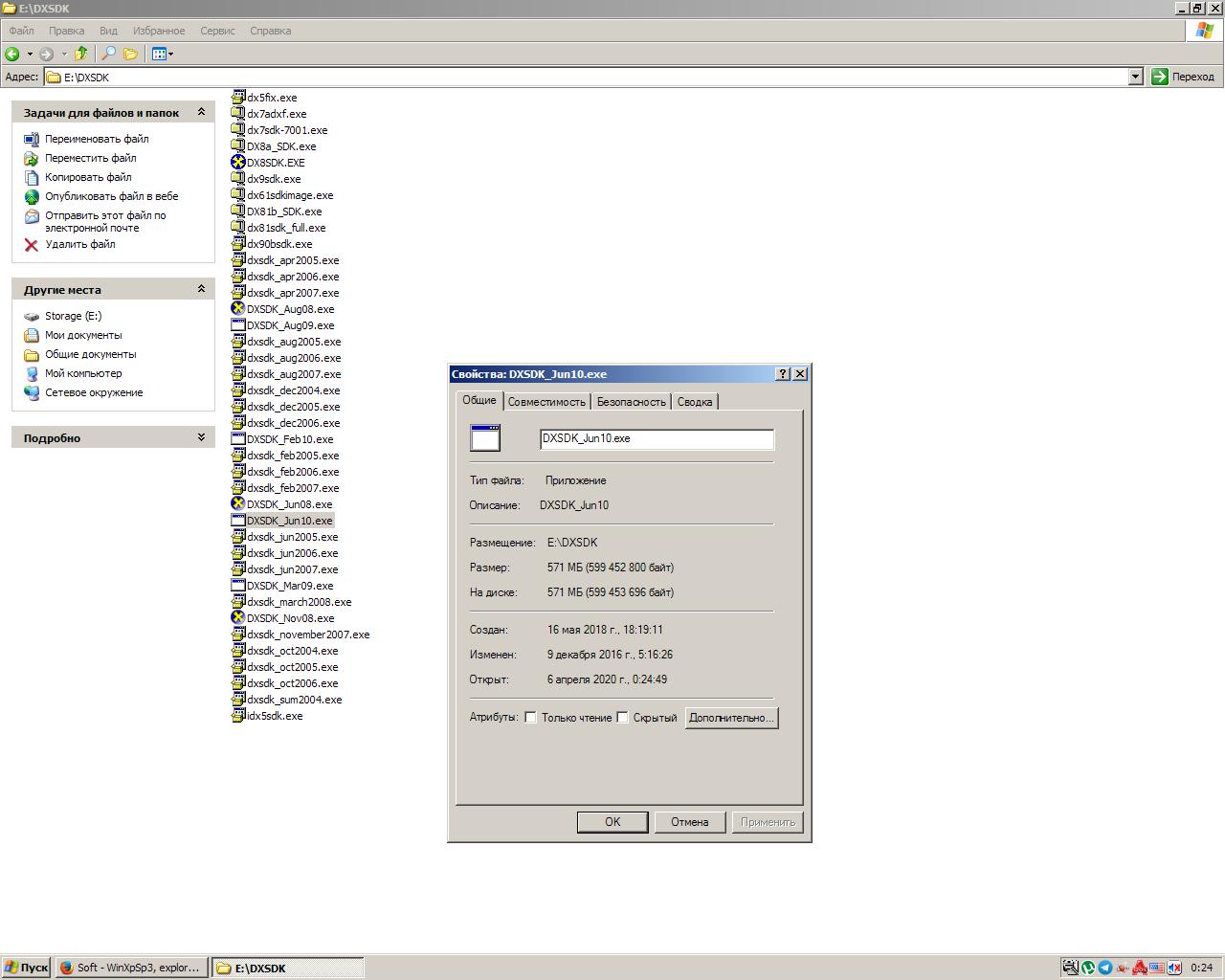Click the DXSDK_Jun08.exe file icon
Image resolution: width=1225 pixels, height=980 pixels.
coord(238,504)
